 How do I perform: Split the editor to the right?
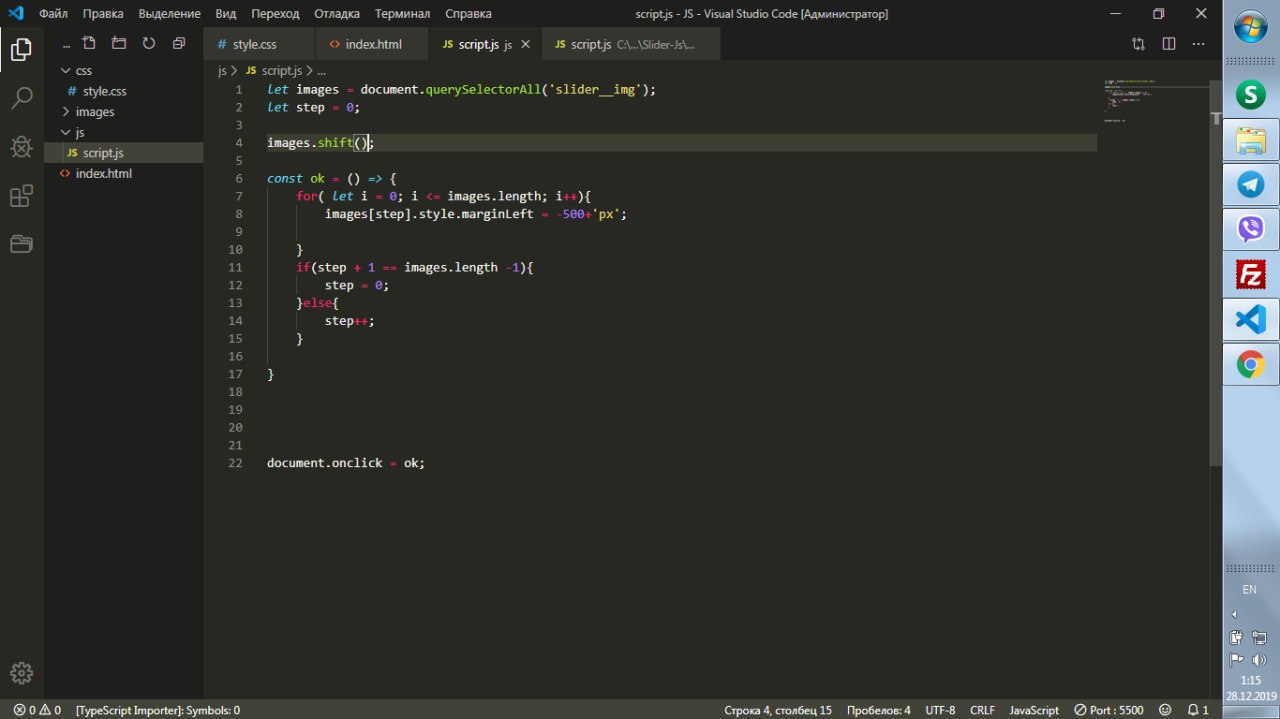[1168, 44]
